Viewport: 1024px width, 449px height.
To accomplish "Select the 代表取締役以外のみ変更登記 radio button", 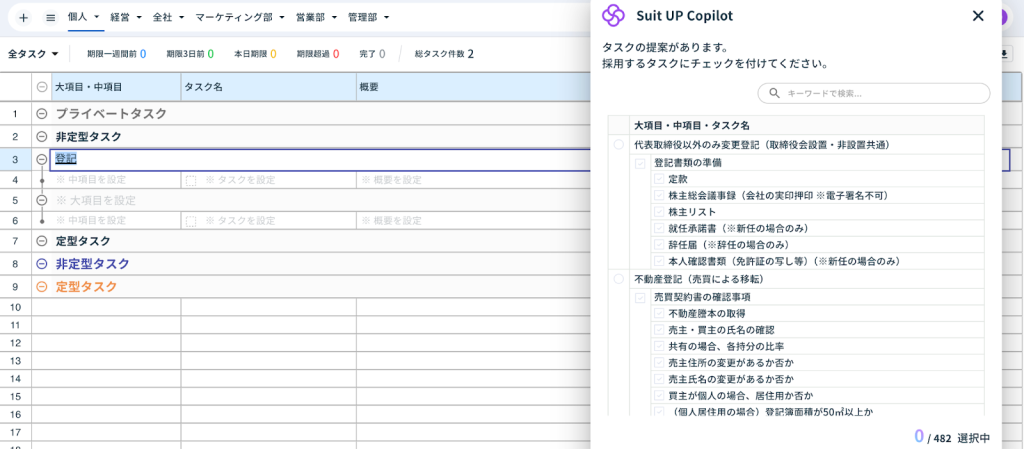I will click(620, 145).
